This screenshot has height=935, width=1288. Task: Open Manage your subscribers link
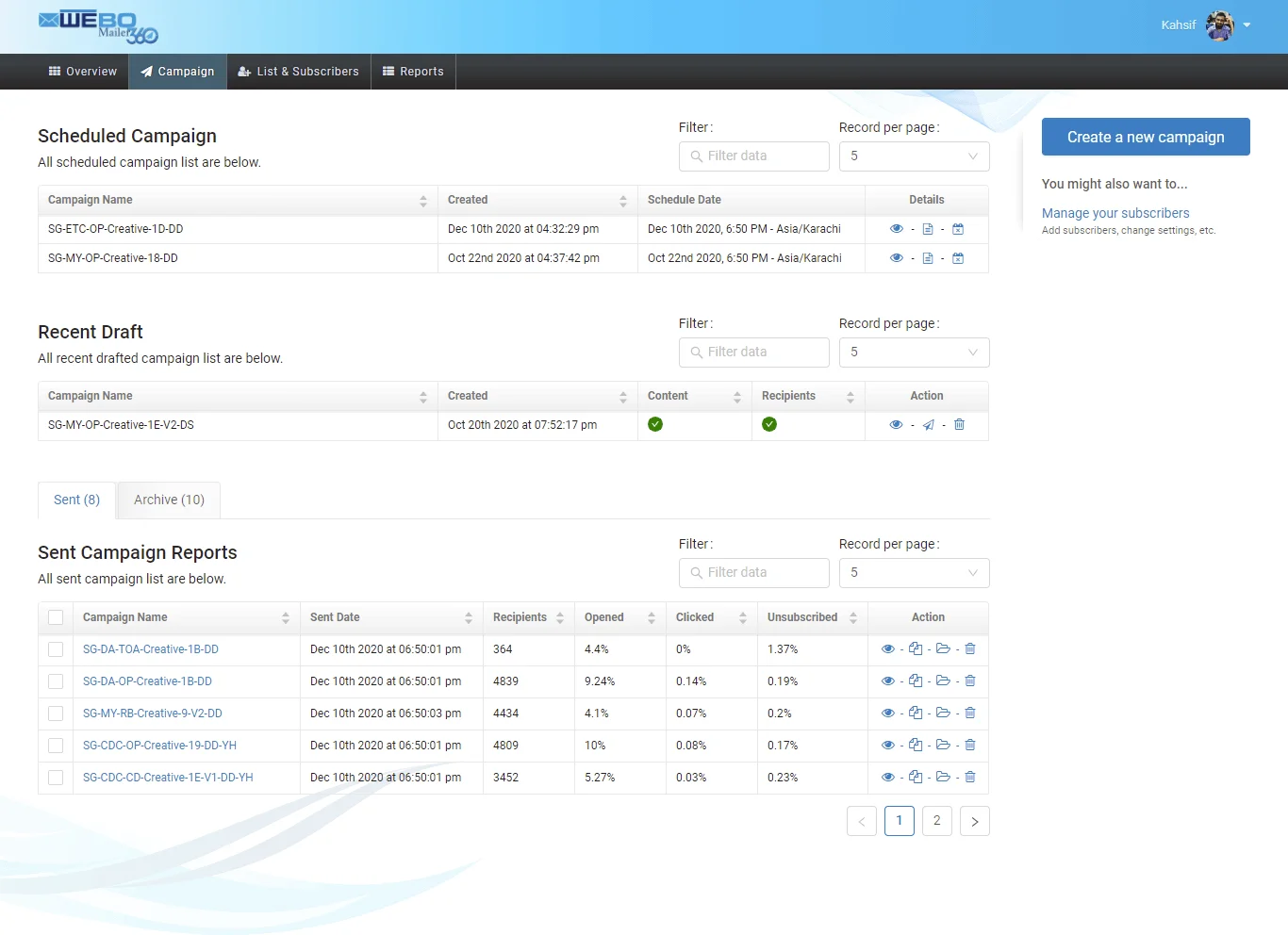(x=1115, y=213)
